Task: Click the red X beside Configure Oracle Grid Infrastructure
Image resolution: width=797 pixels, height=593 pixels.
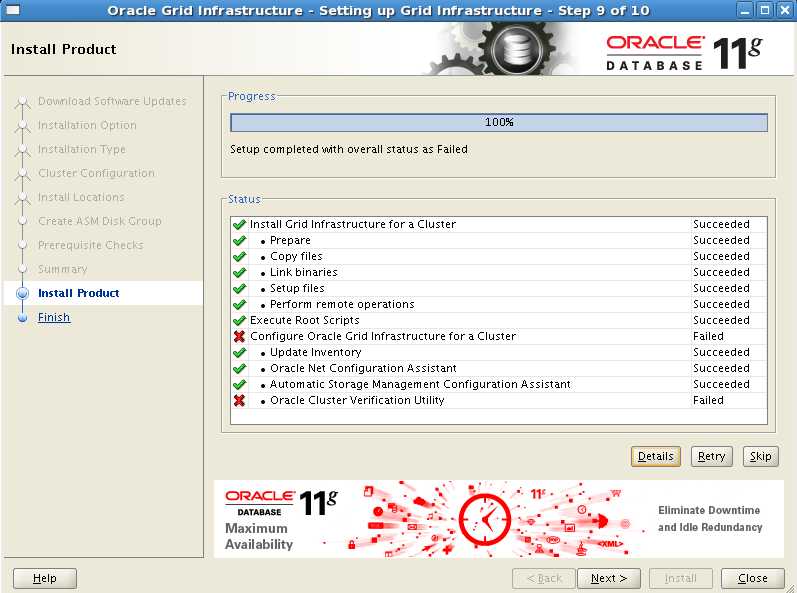Action: coord(239,336)
